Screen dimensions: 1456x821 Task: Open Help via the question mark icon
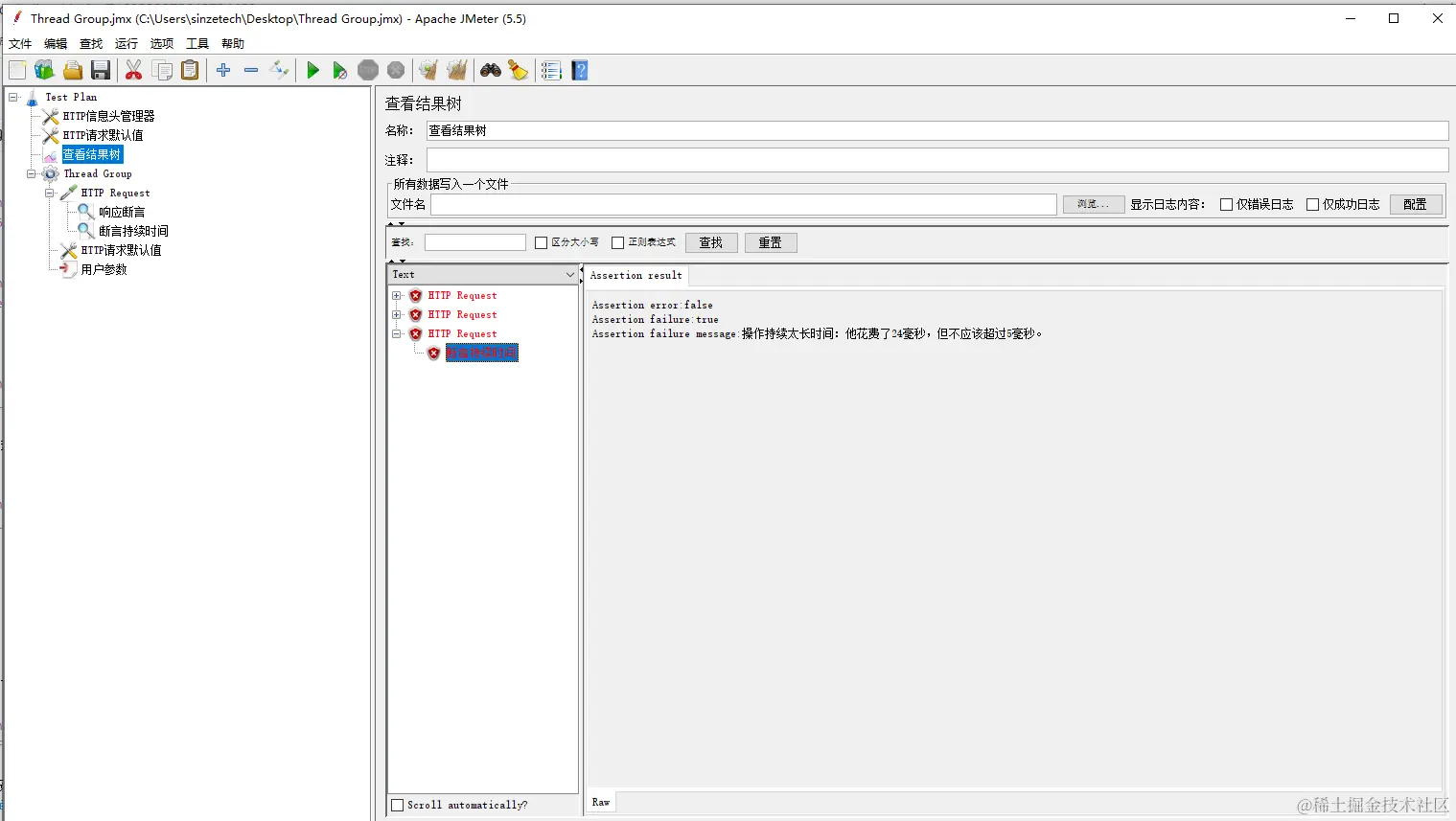[x=579, y=70]
